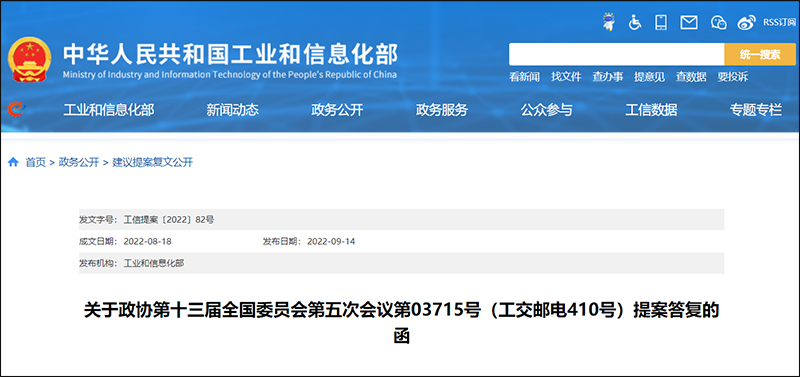Open the 新闻动态 navigation menu

tap(233, 110)
